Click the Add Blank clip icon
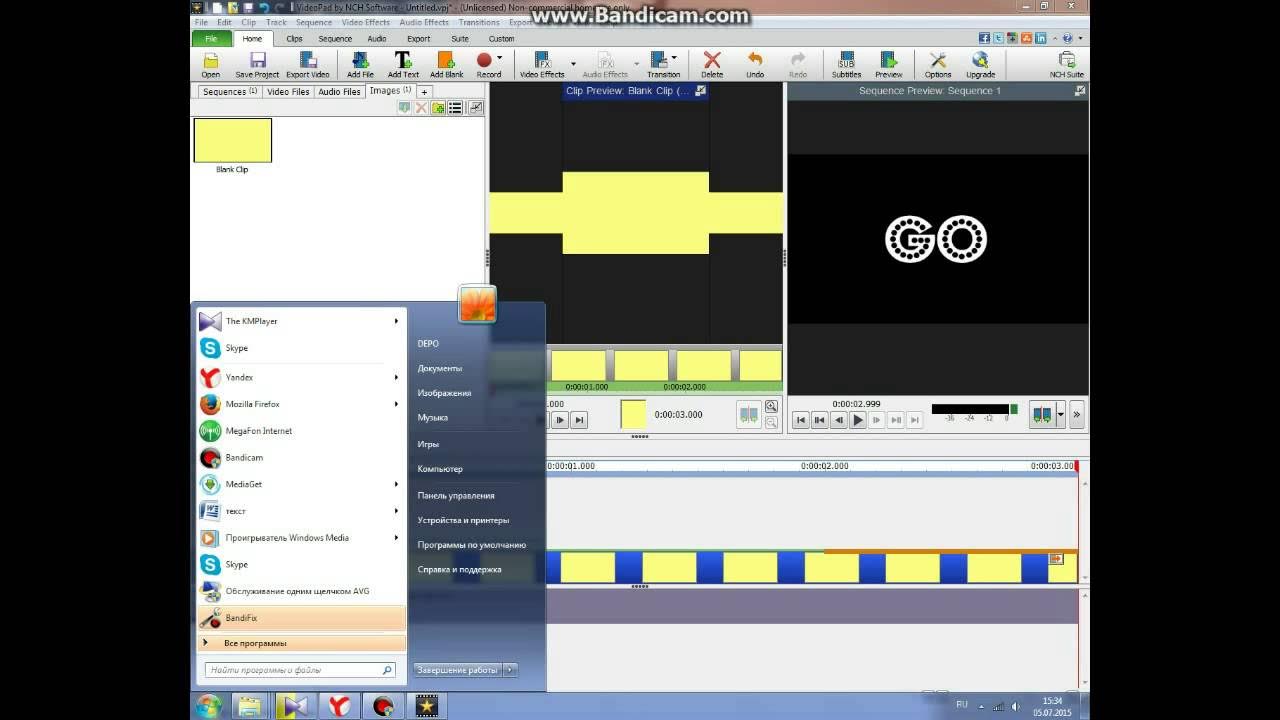 446,65
